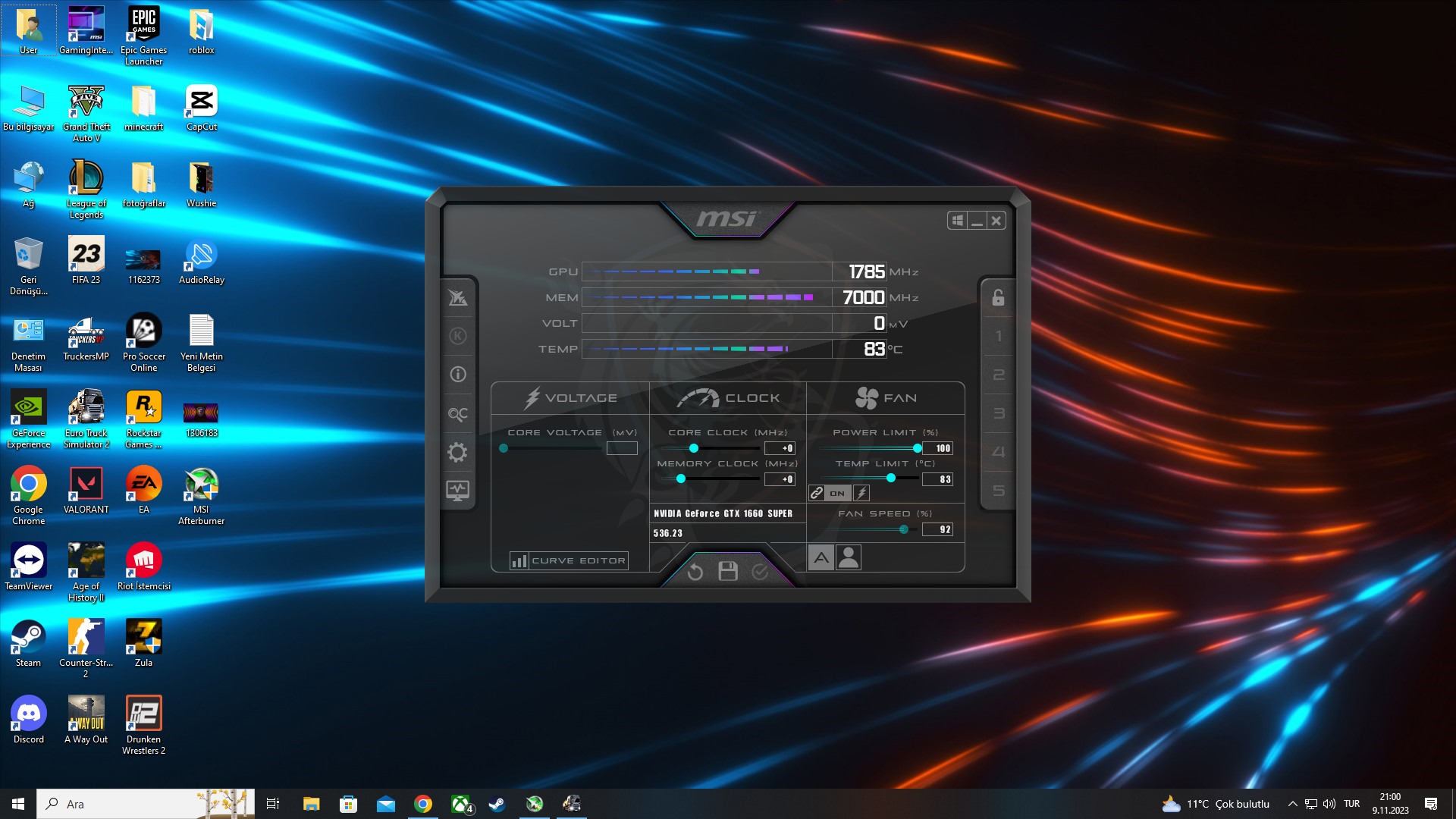
Task: Show hidden system tray icons chevron
Action: click(x=1292, y=804)
